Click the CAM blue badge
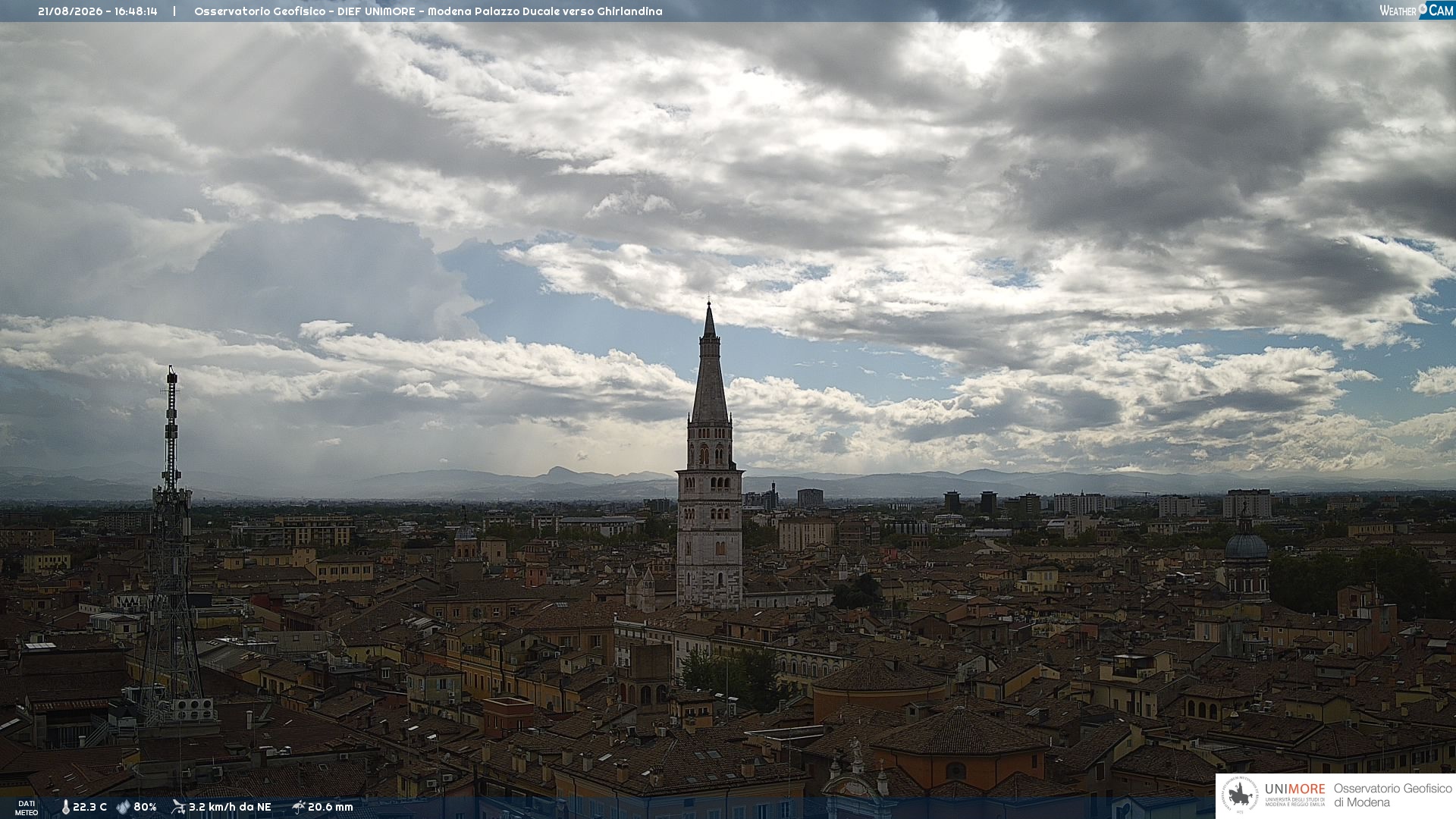Image resolution: width=1456 pixels, height=819 pixels. pyautogui.click(x=1436, y=10)
